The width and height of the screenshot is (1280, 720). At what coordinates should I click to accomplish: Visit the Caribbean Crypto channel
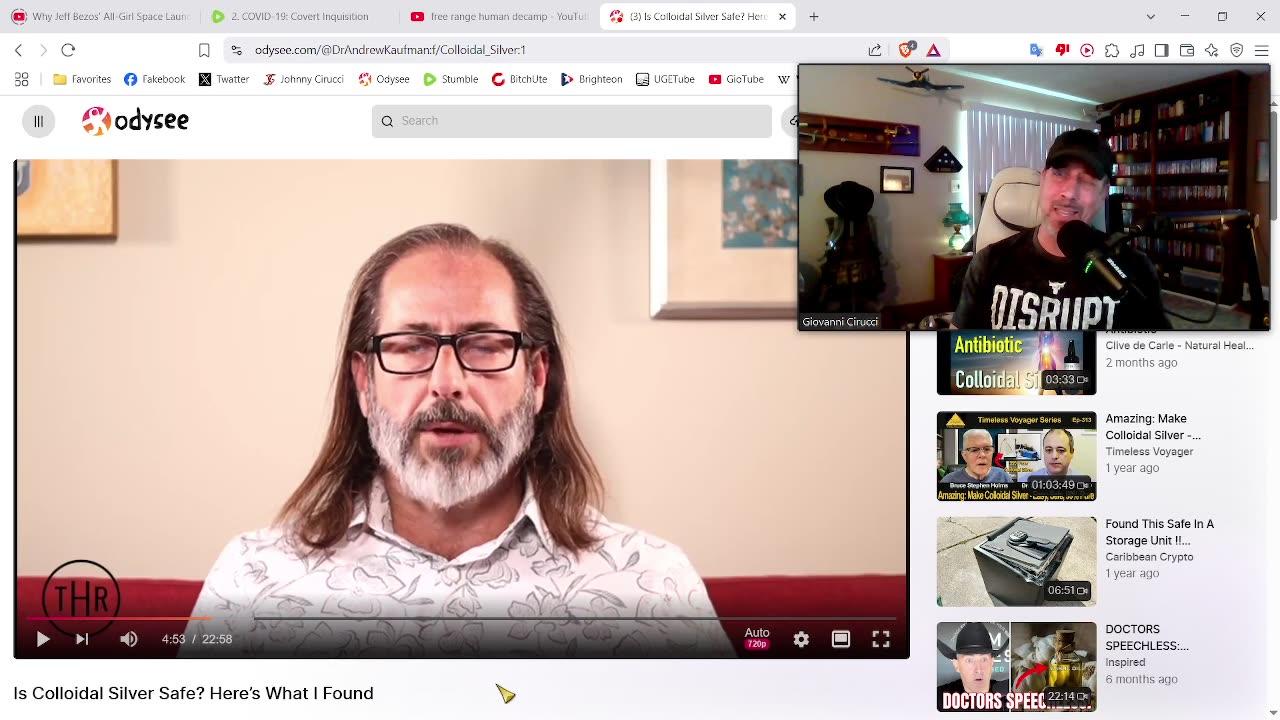tap(1149, 557)
